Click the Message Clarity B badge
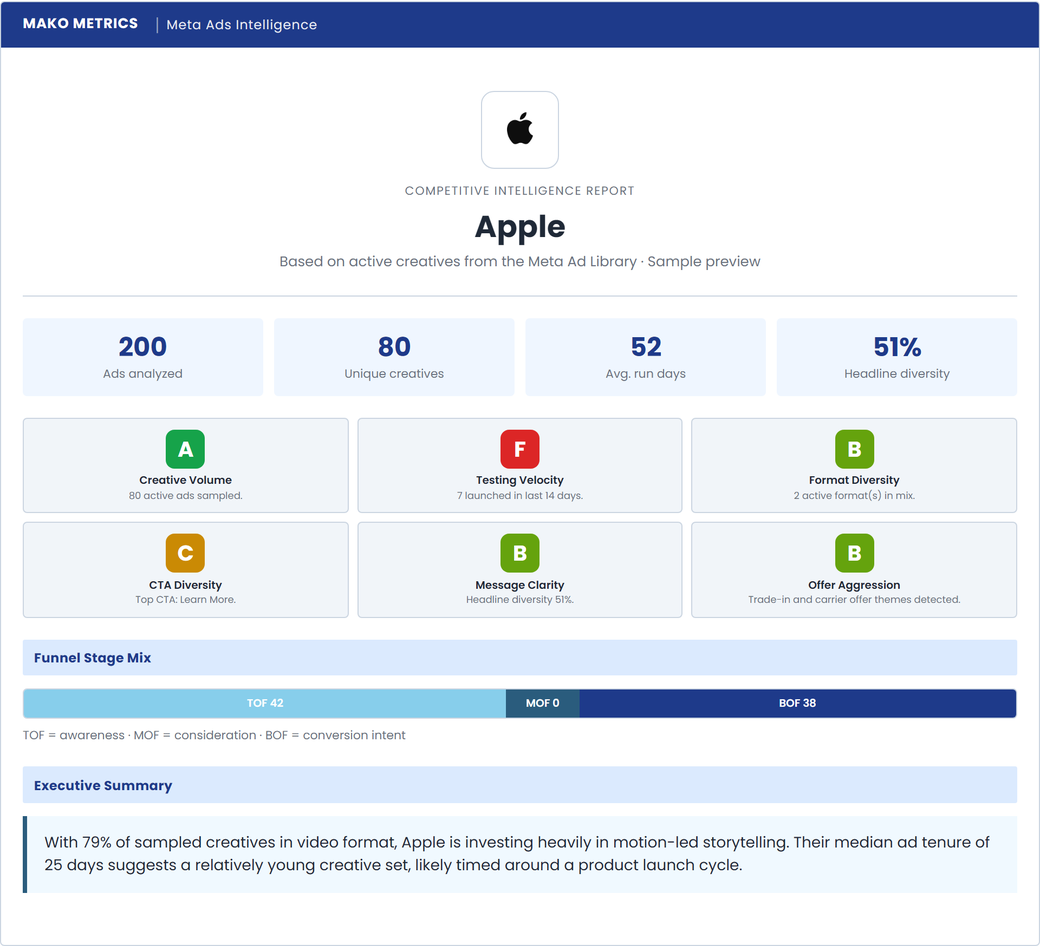This screenshot has height=946, width=1040. [519, 553]
